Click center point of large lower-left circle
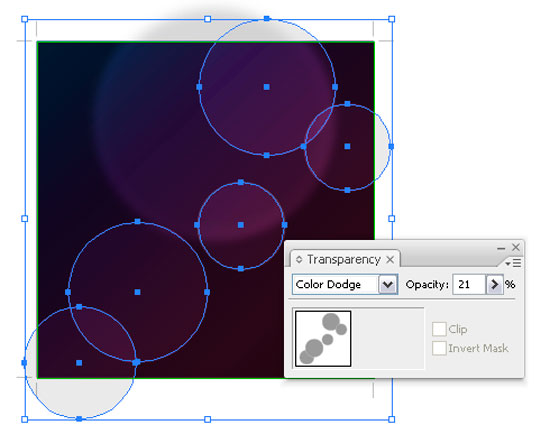This screenshot has height=434, width=550. [x=138, y=292]
